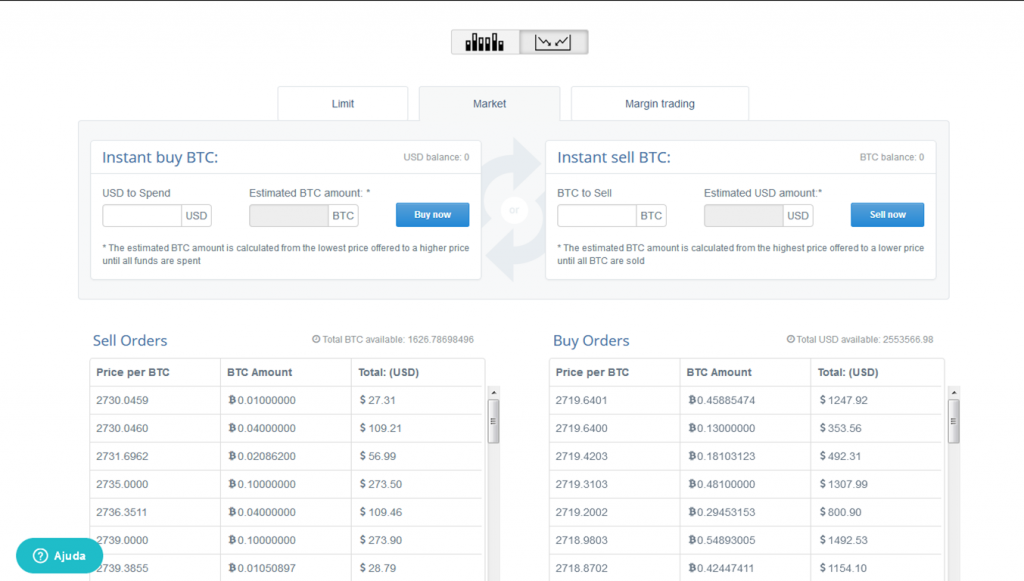Click buy amount 0.48100000
This screenshot has width=1024, height=581.
(x=722, y=484)
